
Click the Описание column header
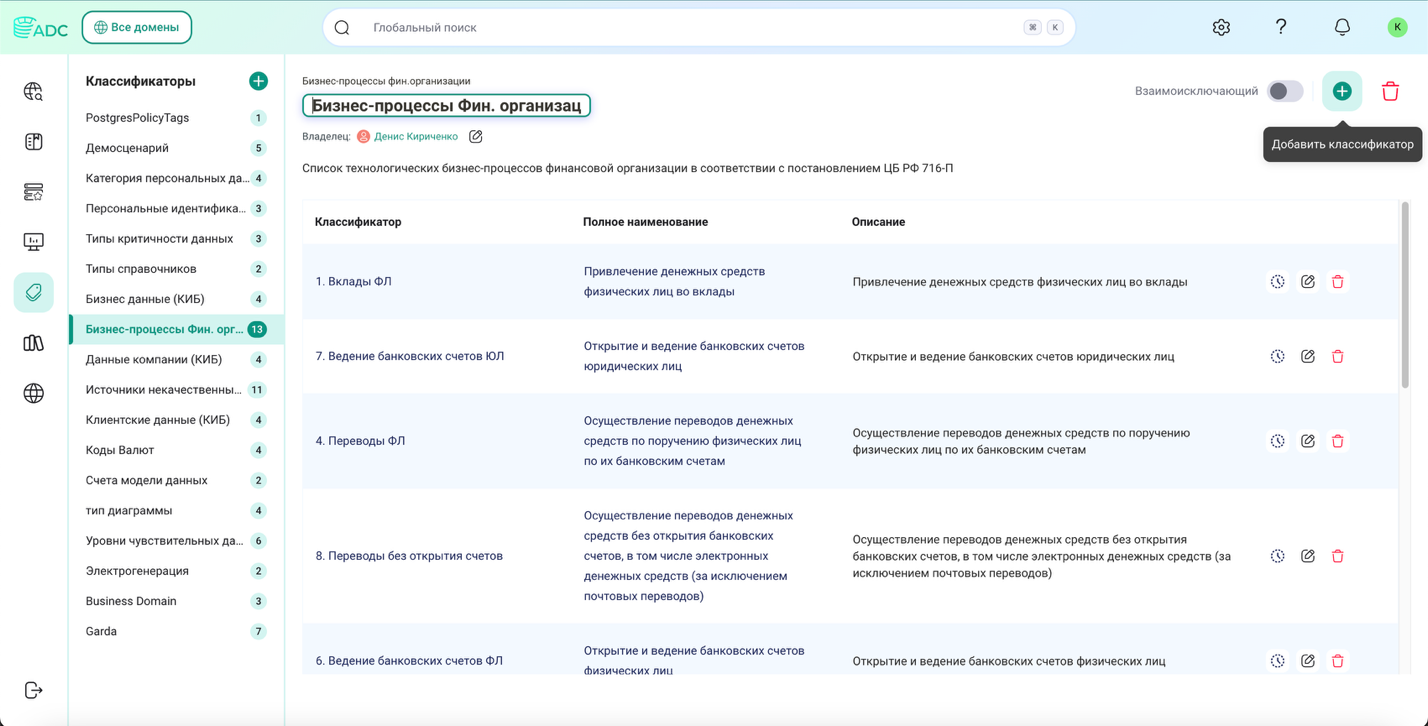[x=878, y=222]
